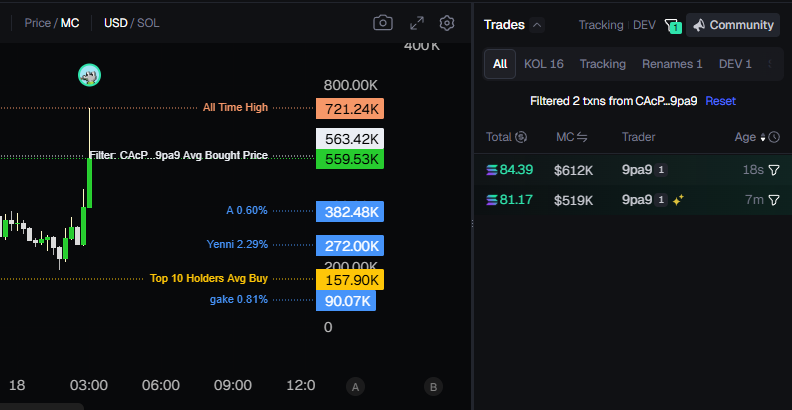Click the SOL icon on the 81.17 trade
The width and height of the screenshot is (792, 410).
(491, 200)
